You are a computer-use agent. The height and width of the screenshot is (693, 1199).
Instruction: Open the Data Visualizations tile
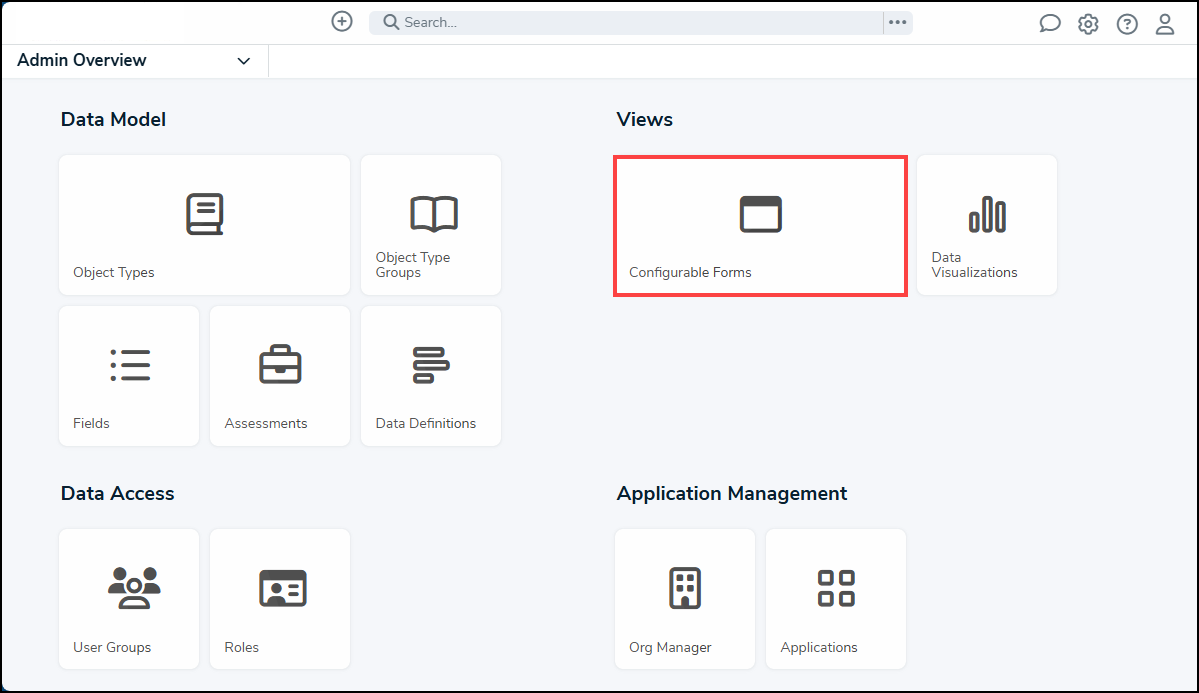(986, 224)
